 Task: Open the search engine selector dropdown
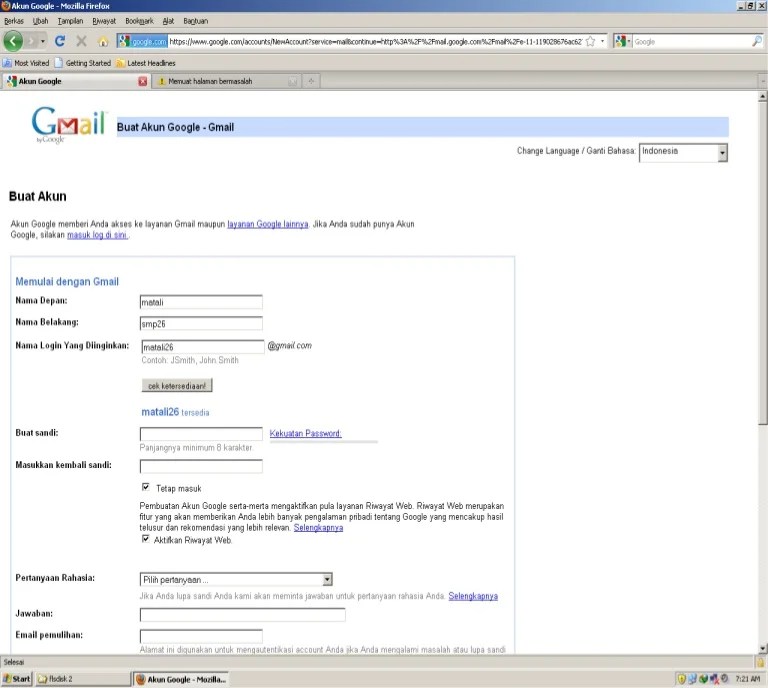pos(623,42)
